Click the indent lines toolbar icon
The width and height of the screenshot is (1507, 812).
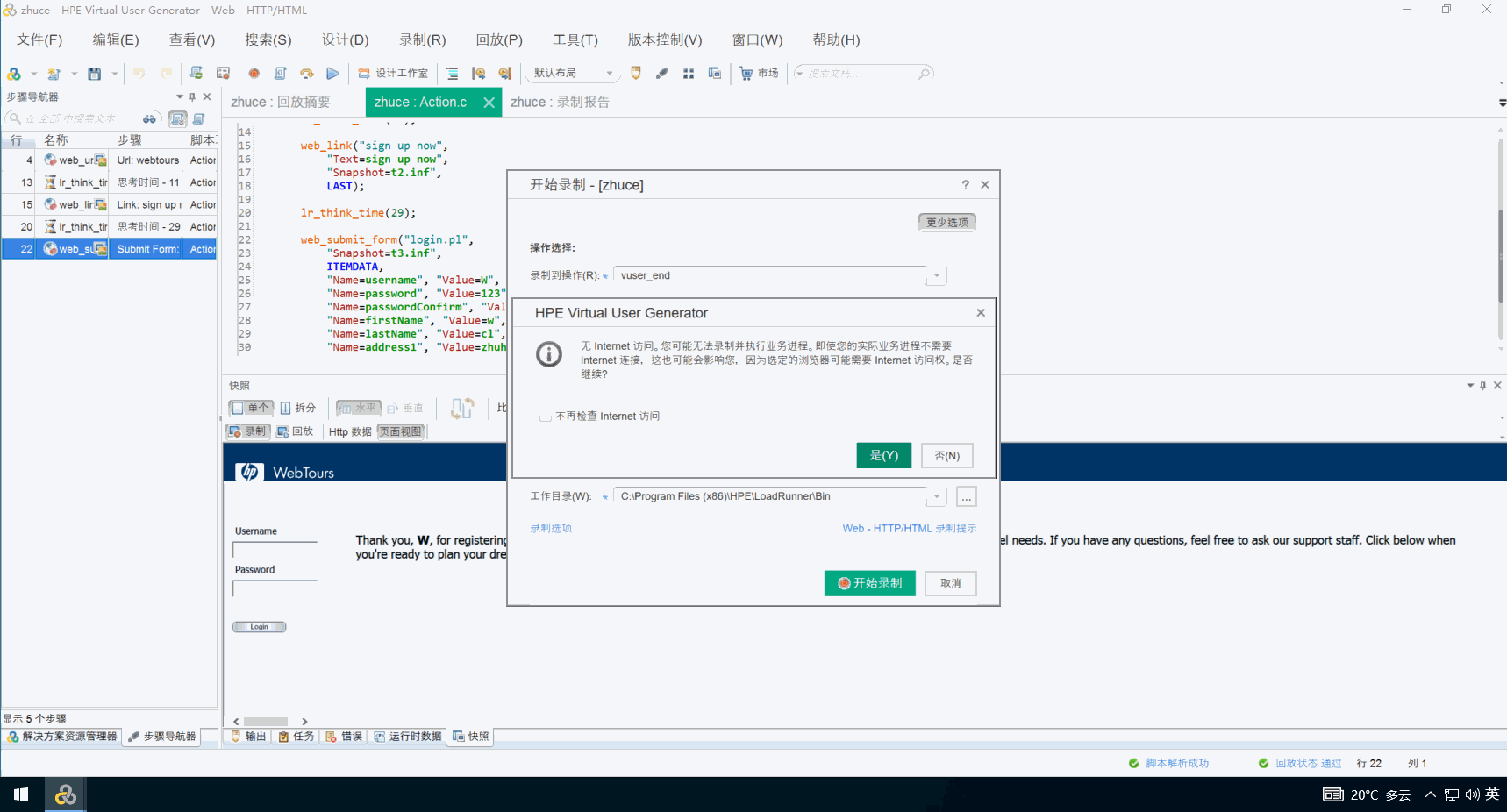pyautogui.click(x=452, y=74)
